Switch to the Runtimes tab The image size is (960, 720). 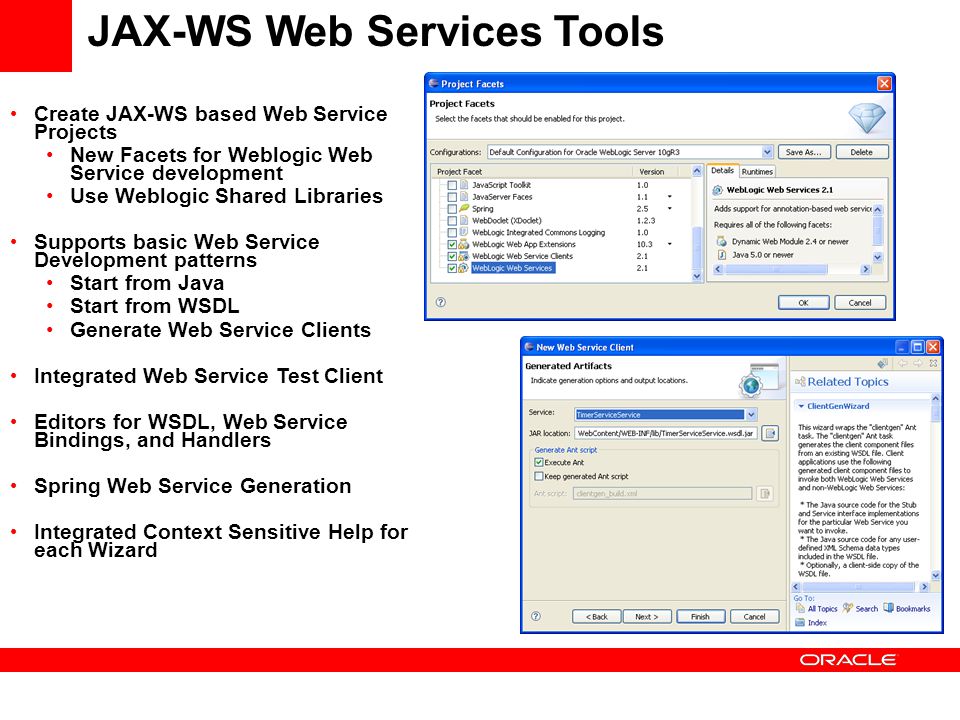pos(757,172)
